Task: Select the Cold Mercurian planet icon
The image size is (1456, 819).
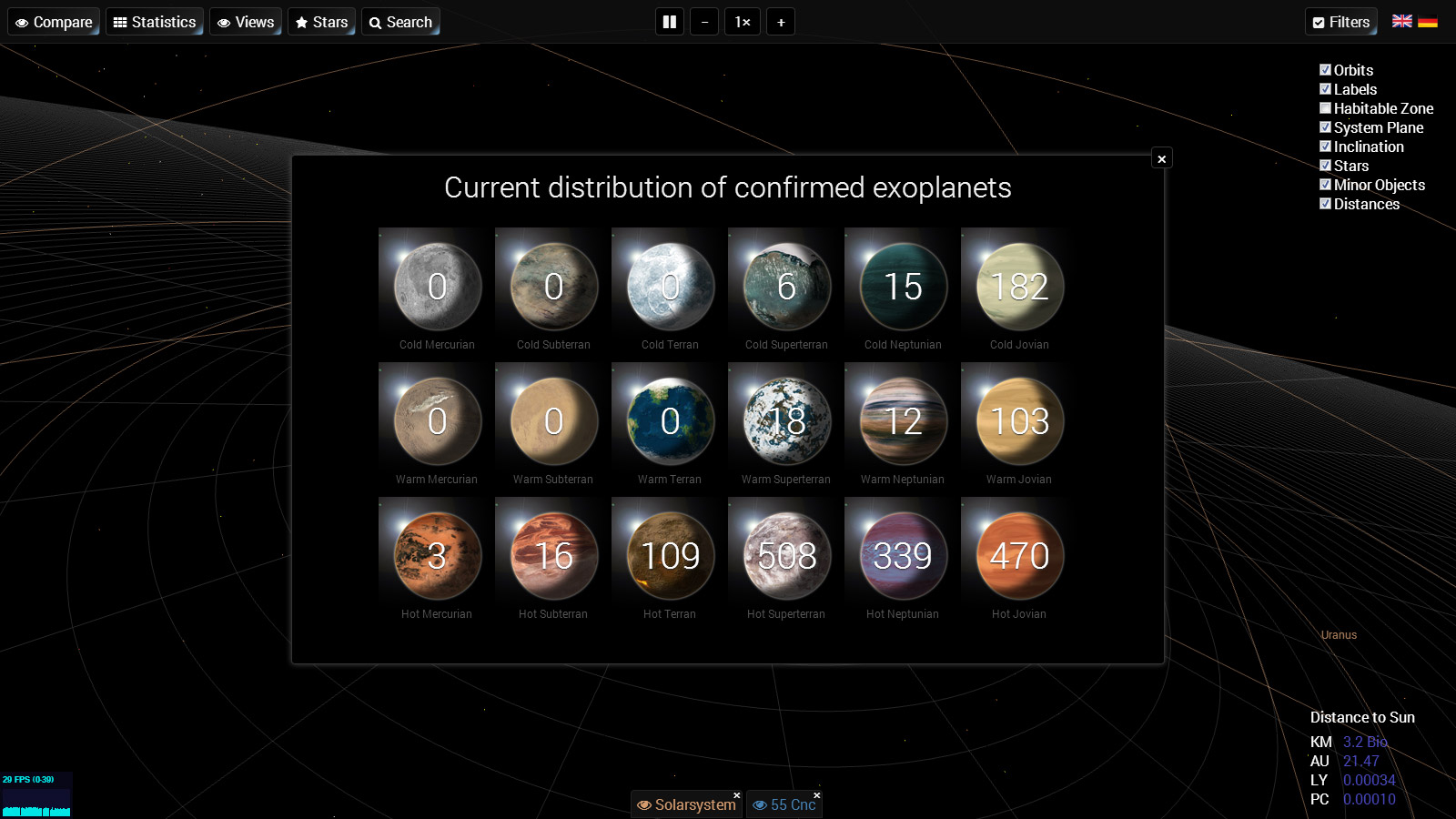Action: click(x=437, y=286)
